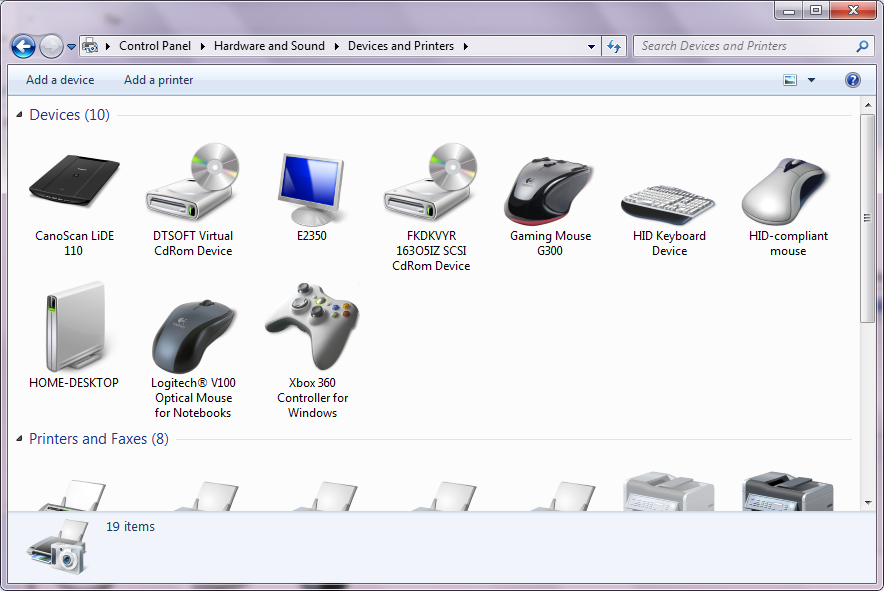The image size is (884, 591).
Task: Click the Devices (10) group header
Action: [69, 114]
